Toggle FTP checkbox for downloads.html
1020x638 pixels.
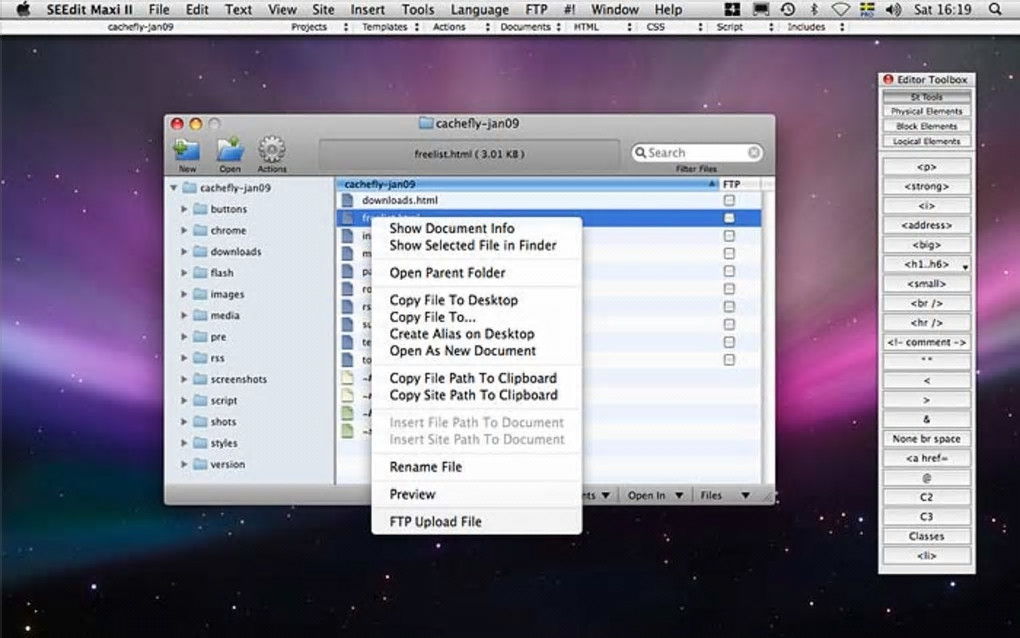[729, 200]
